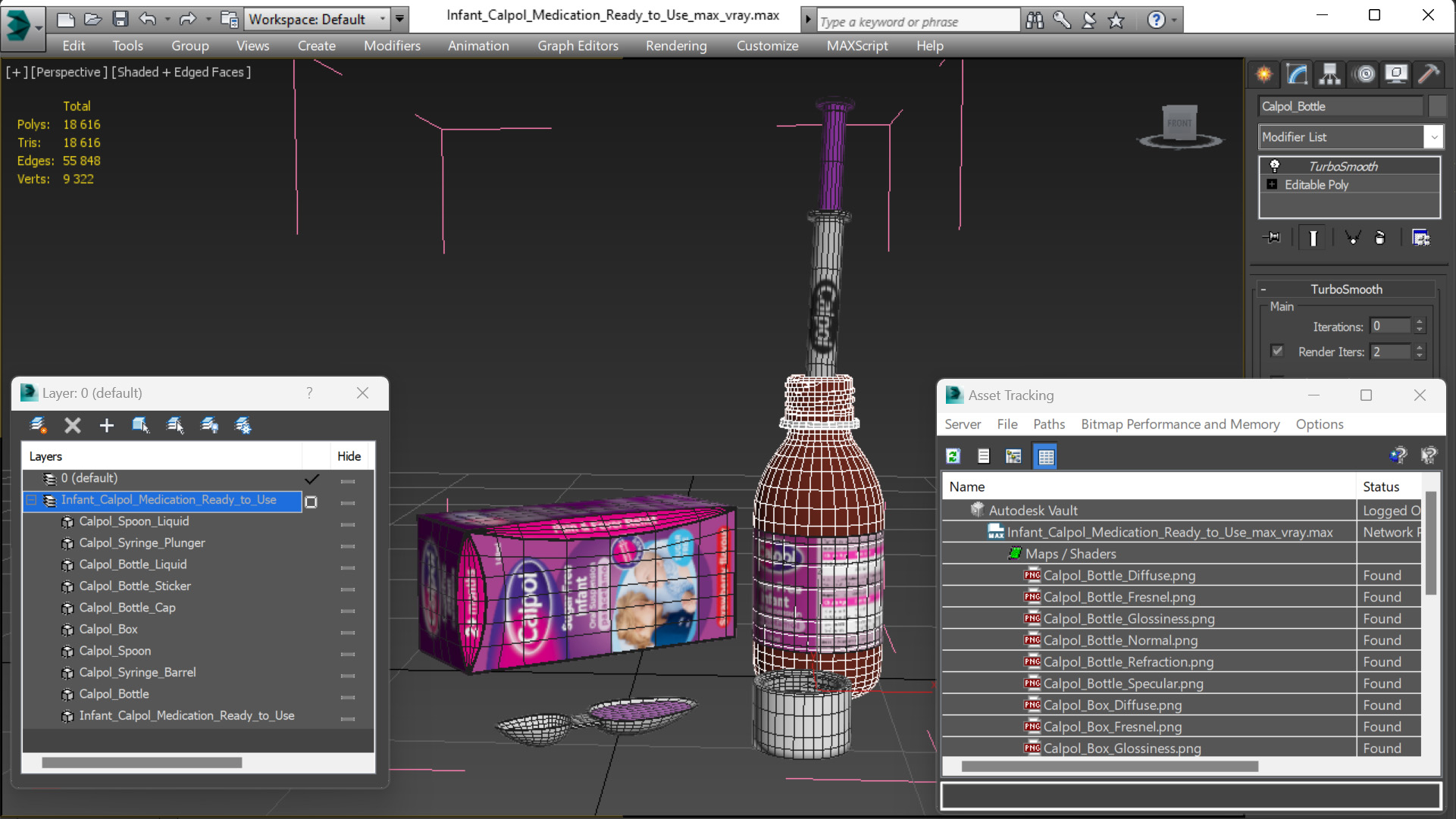The image size is (1456, 819).
Task: Click the Shaded + Edged Faces viewport label
Action: (181, 72)
